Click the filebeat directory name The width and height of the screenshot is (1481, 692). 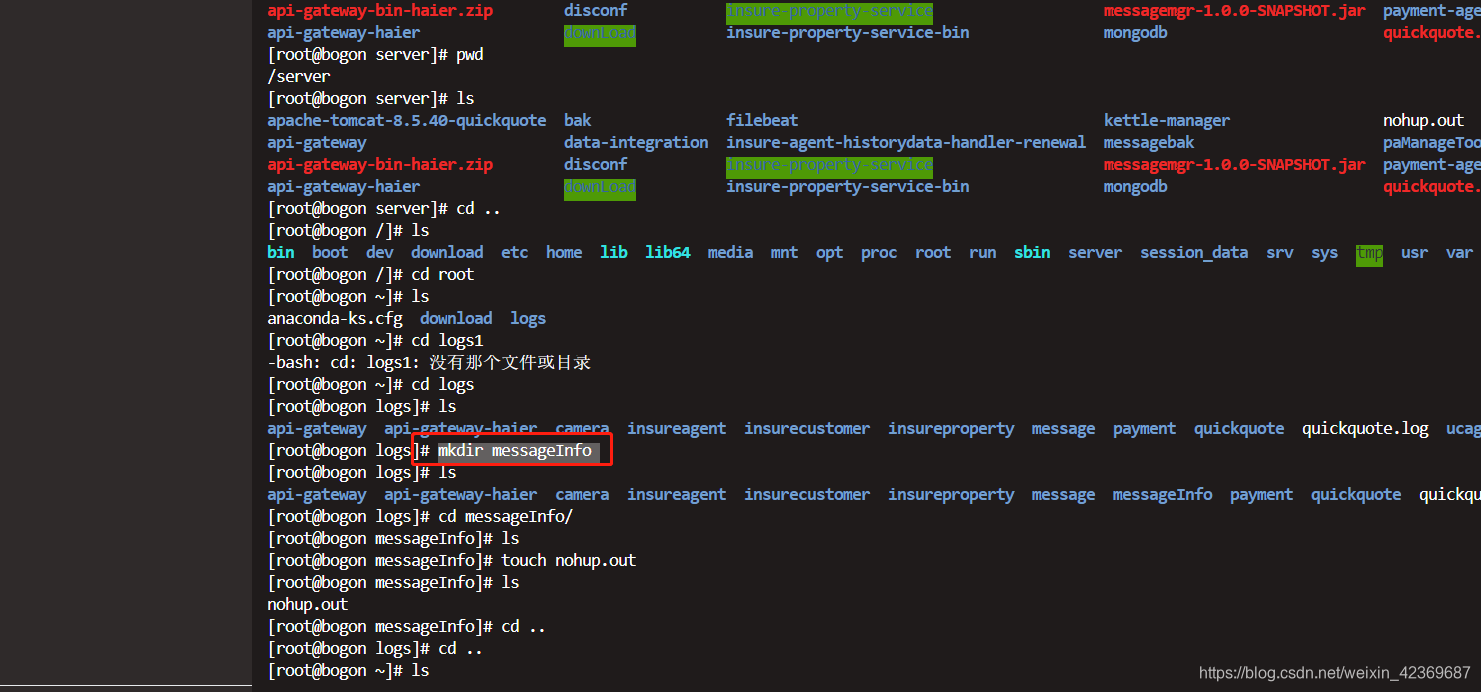click(x=761, y=120)
